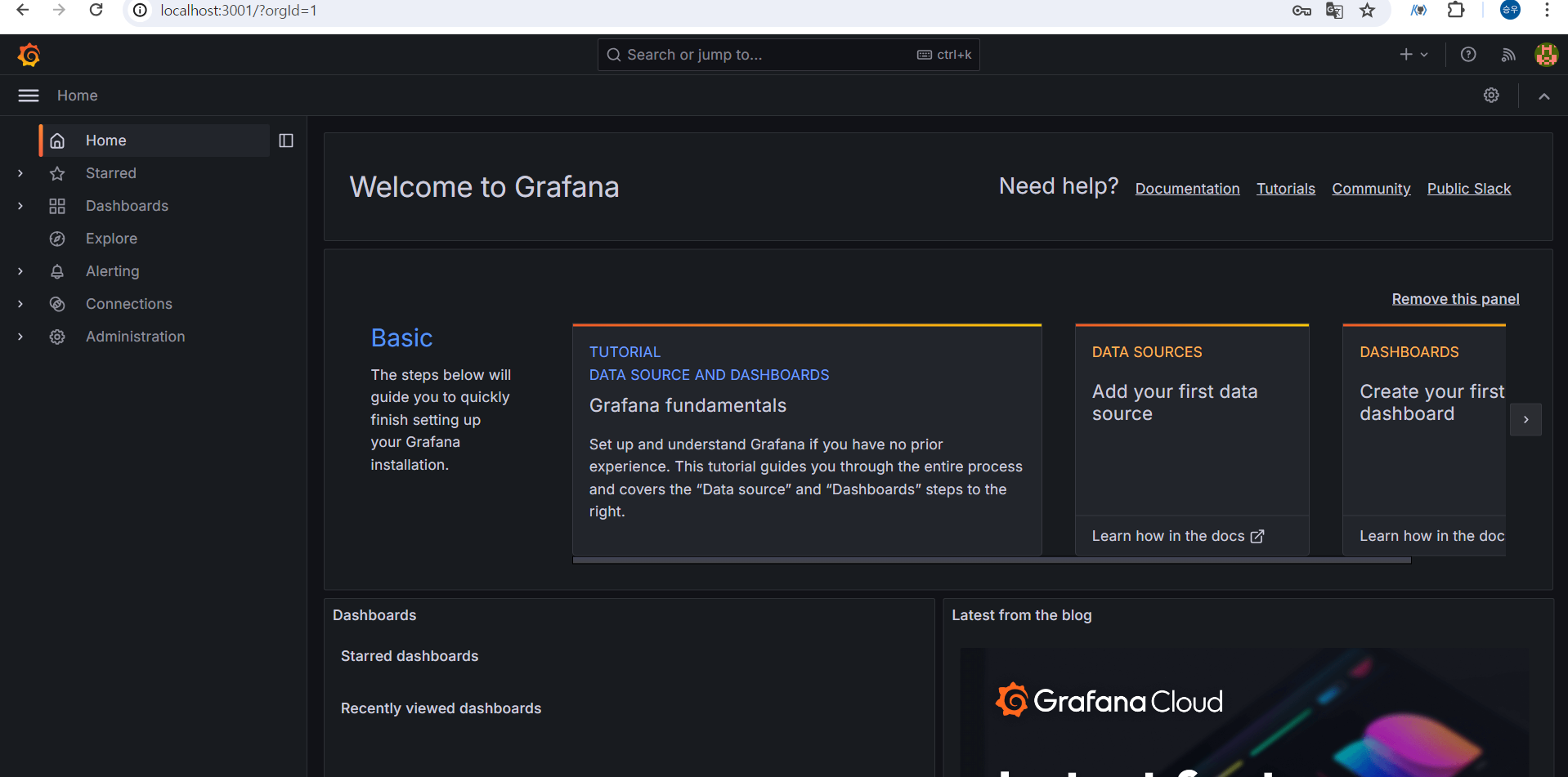Bookmark this page with star icon

coord(1367,10)
